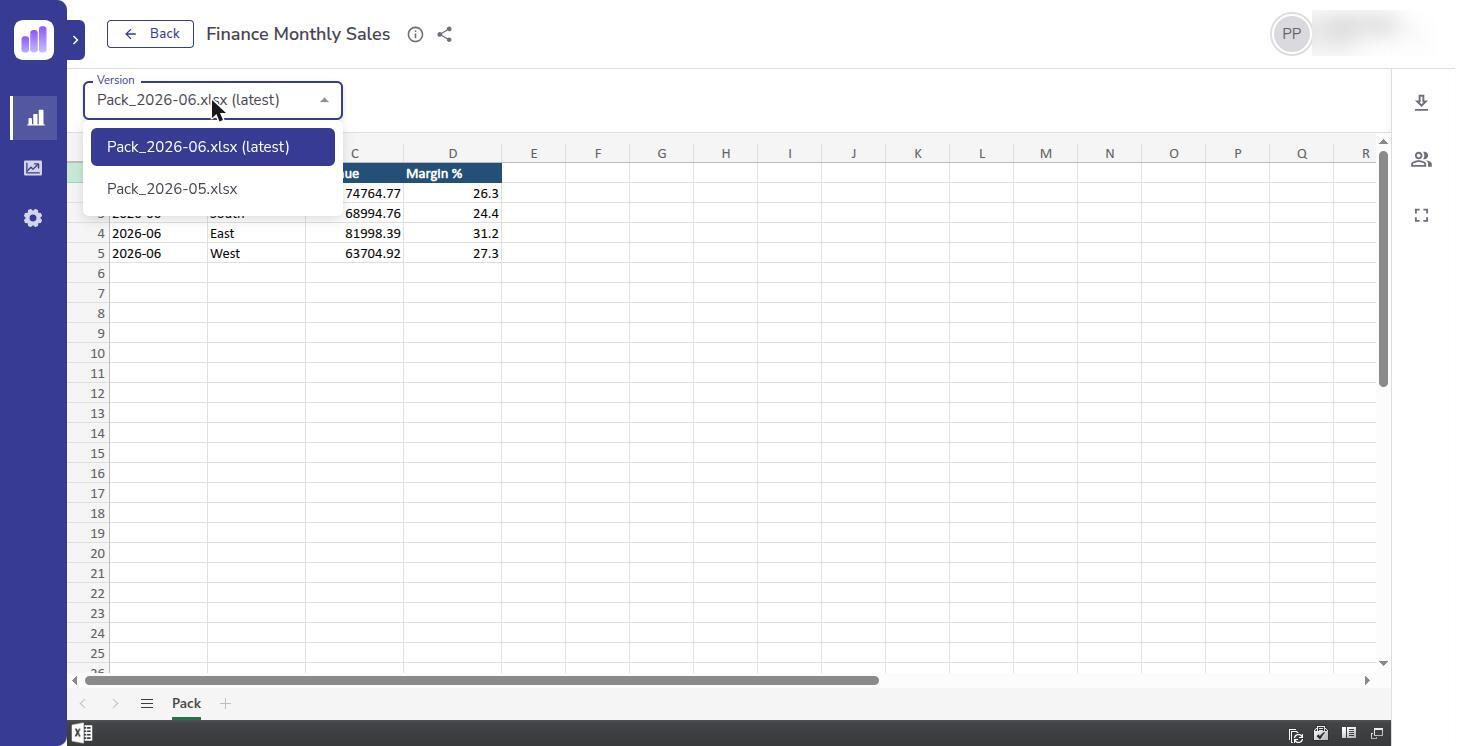The image size is (1470, 746).
Task: Open the settings gear in the sidebar
Action: coord(33,218)
